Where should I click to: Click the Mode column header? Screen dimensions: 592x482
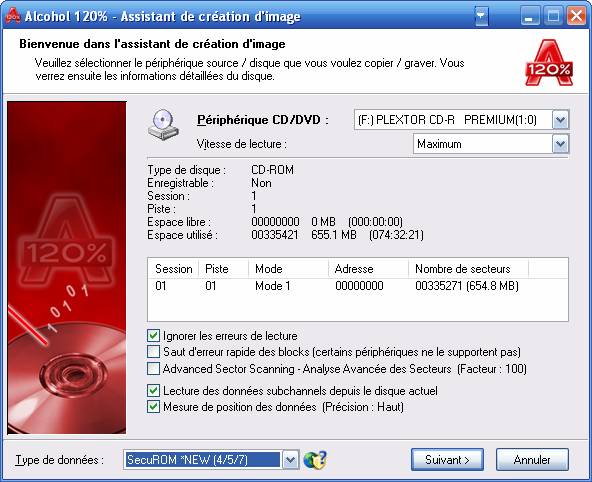288,269
